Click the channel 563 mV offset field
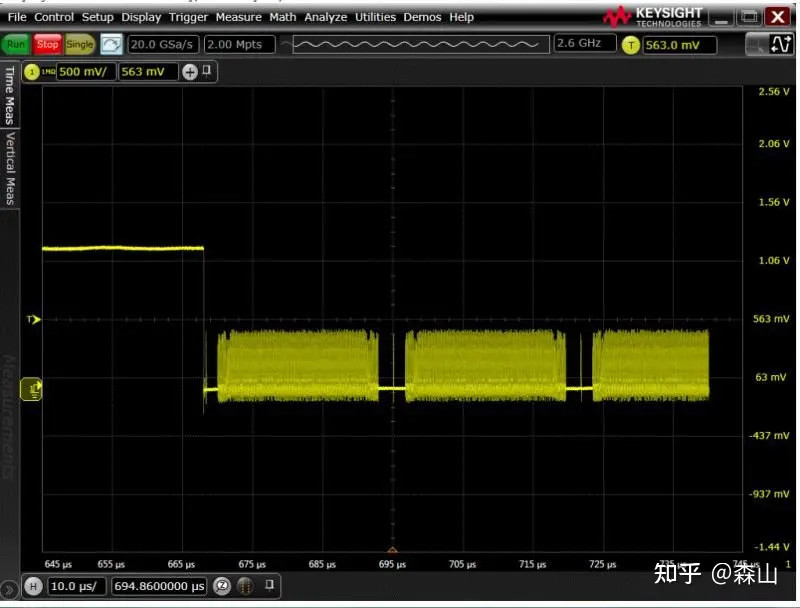The height and width of the screenshot is (608, 800). [148, 72]
